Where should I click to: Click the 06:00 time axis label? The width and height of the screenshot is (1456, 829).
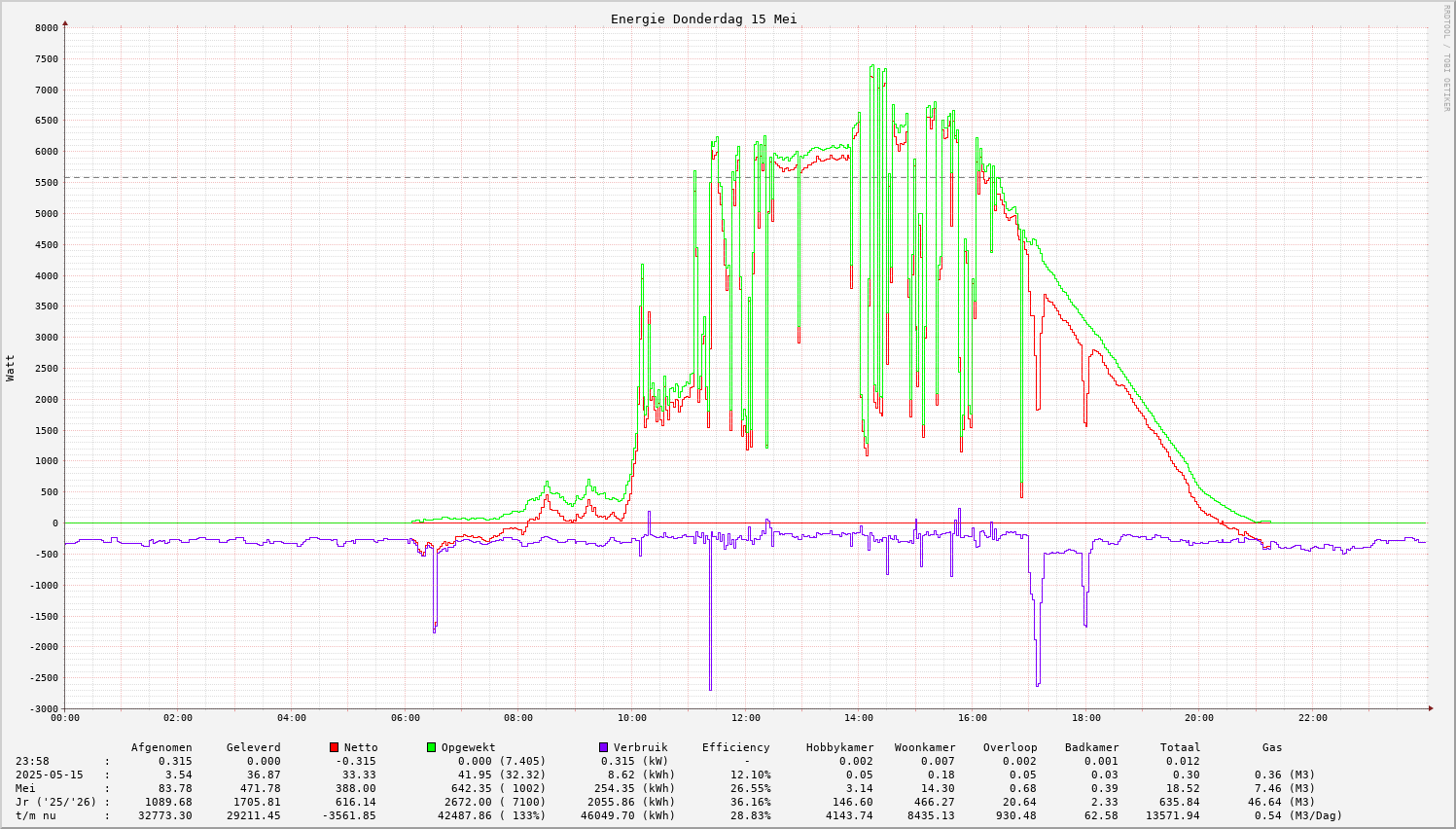point(405,718)
